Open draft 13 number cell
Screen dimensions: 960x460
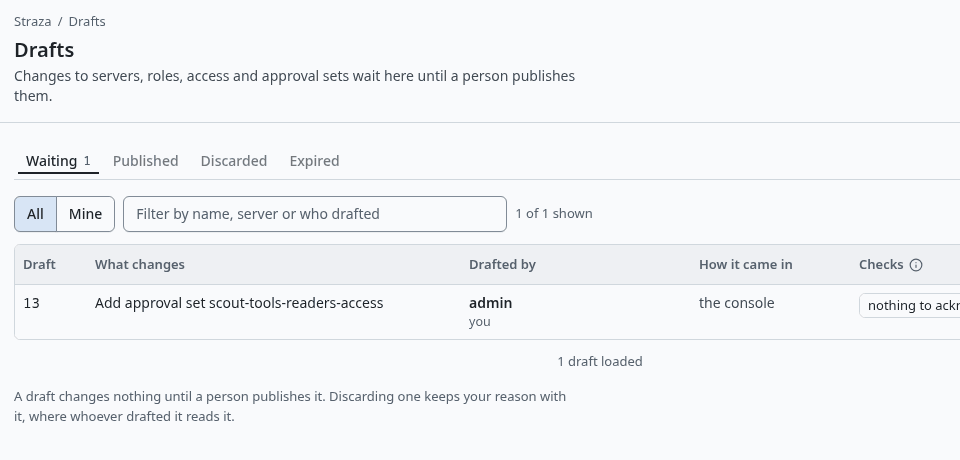click(x=31, y=303)
